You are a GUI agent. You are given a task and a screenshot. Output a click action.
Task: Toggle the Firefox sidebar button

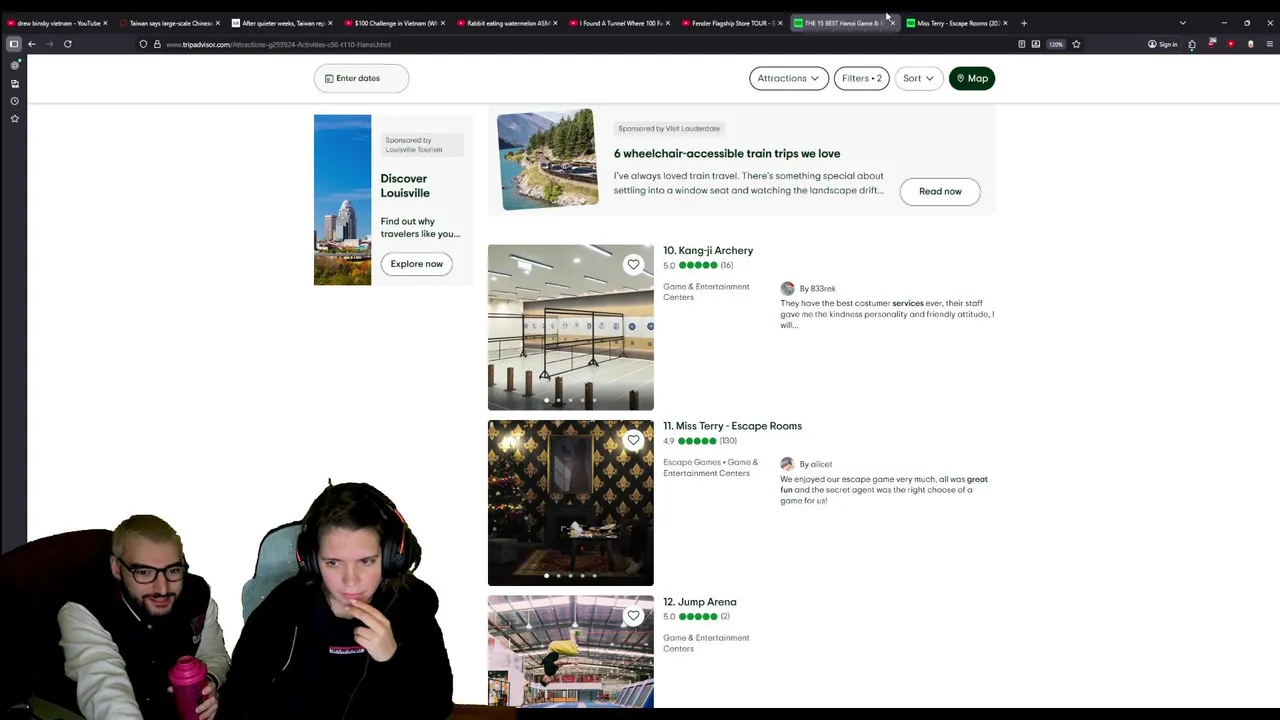pyautogui.click(x=14, y=44)
